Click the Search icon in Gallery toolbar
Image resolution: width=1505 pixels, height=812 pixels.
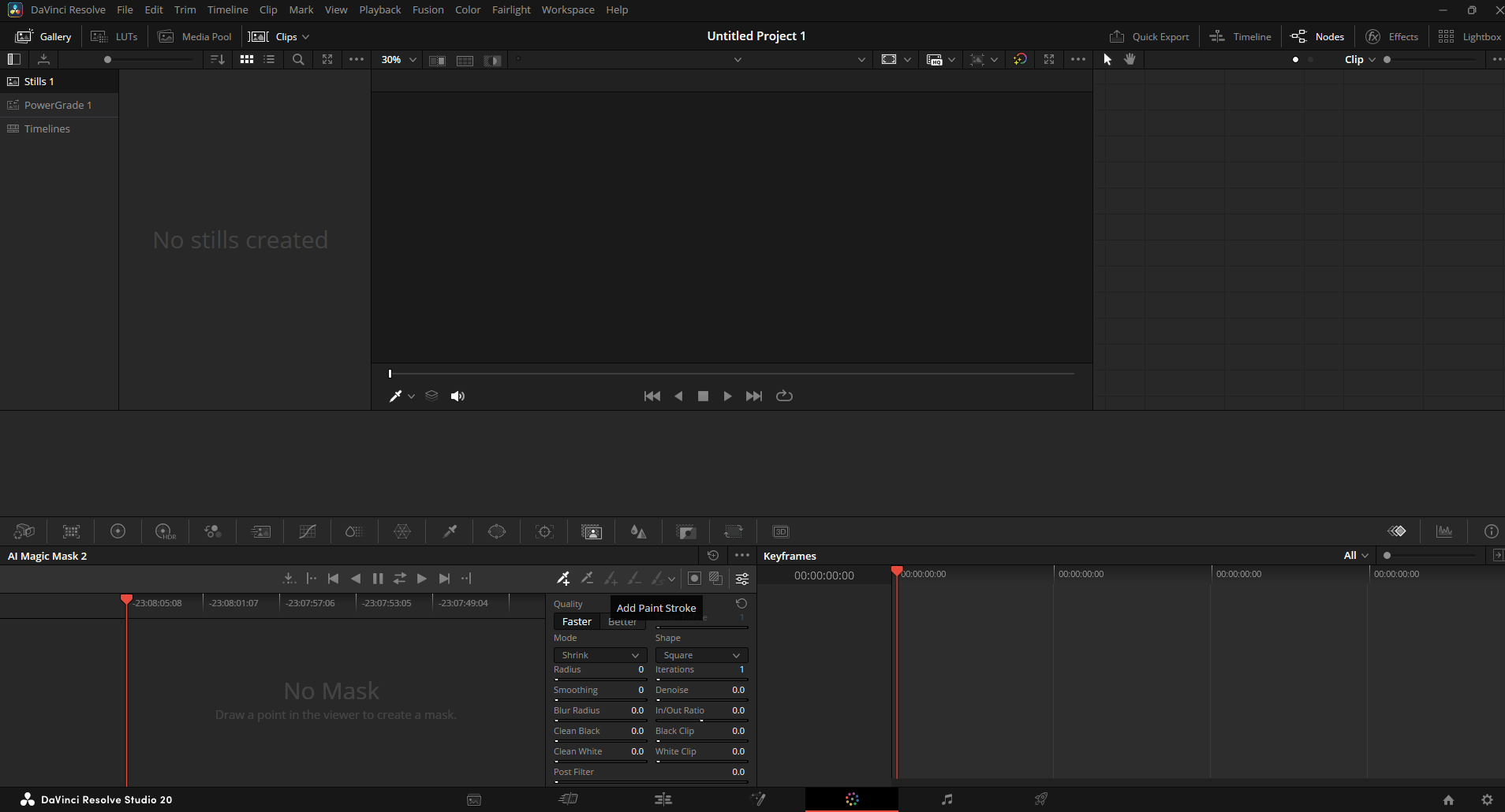(298, 59)
